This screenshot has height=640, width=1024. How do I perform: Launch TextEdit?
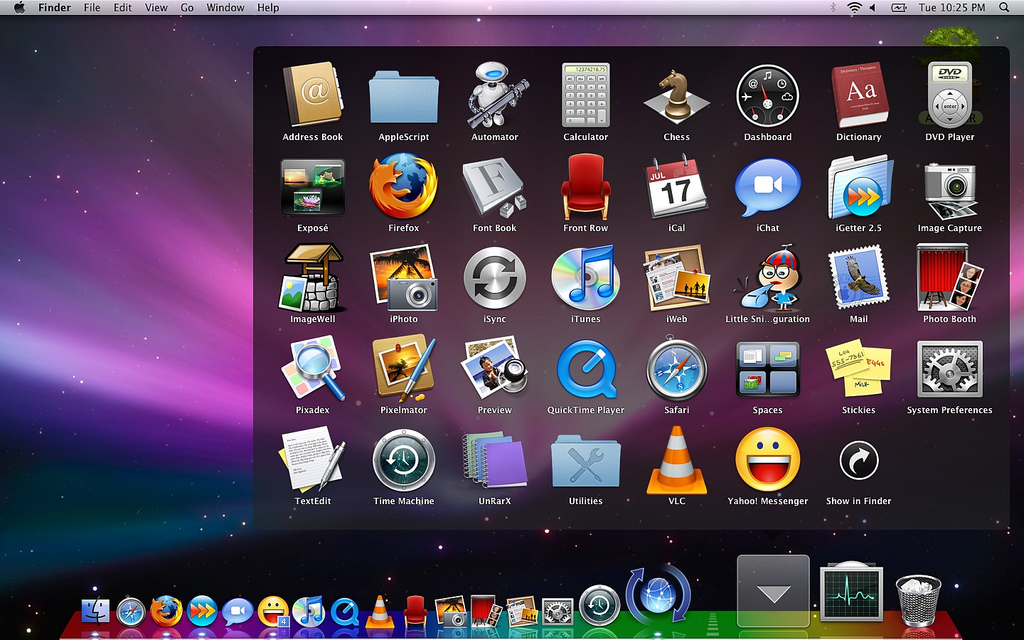312,460
